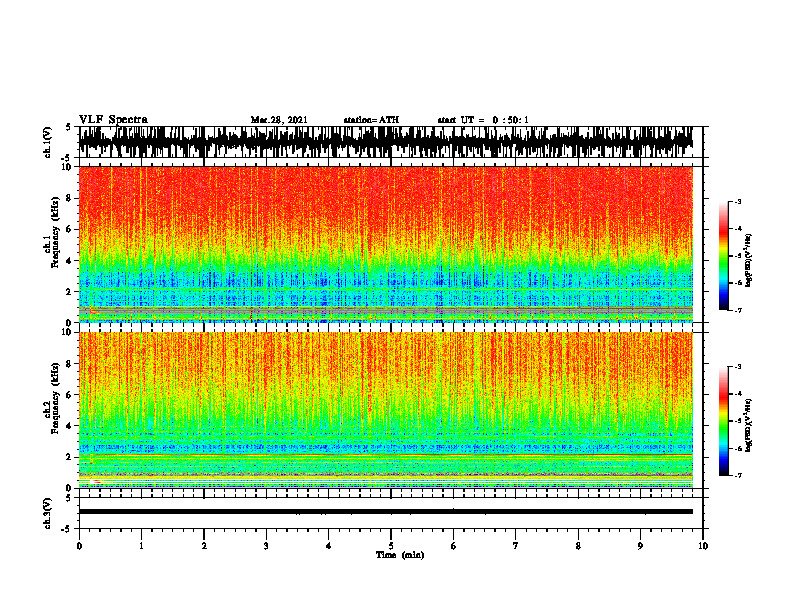This screenshot has width=792, height=612.
Task: Click the "4" kHz tick on ch.1 frequency axis
Action: (x=70, y=261)
